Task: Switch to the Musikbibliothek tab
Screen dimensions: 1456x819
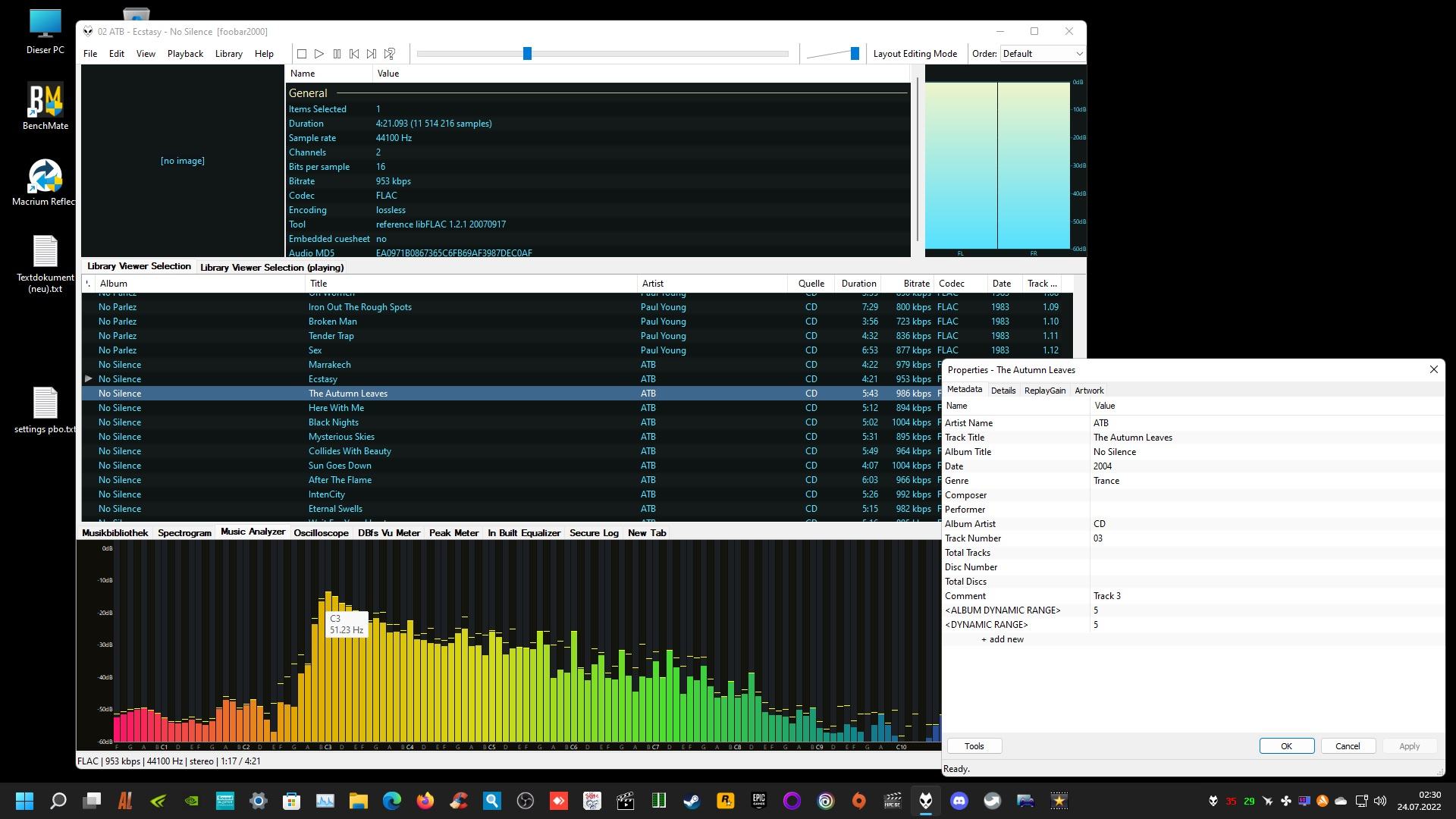Action: click(115, 533)
